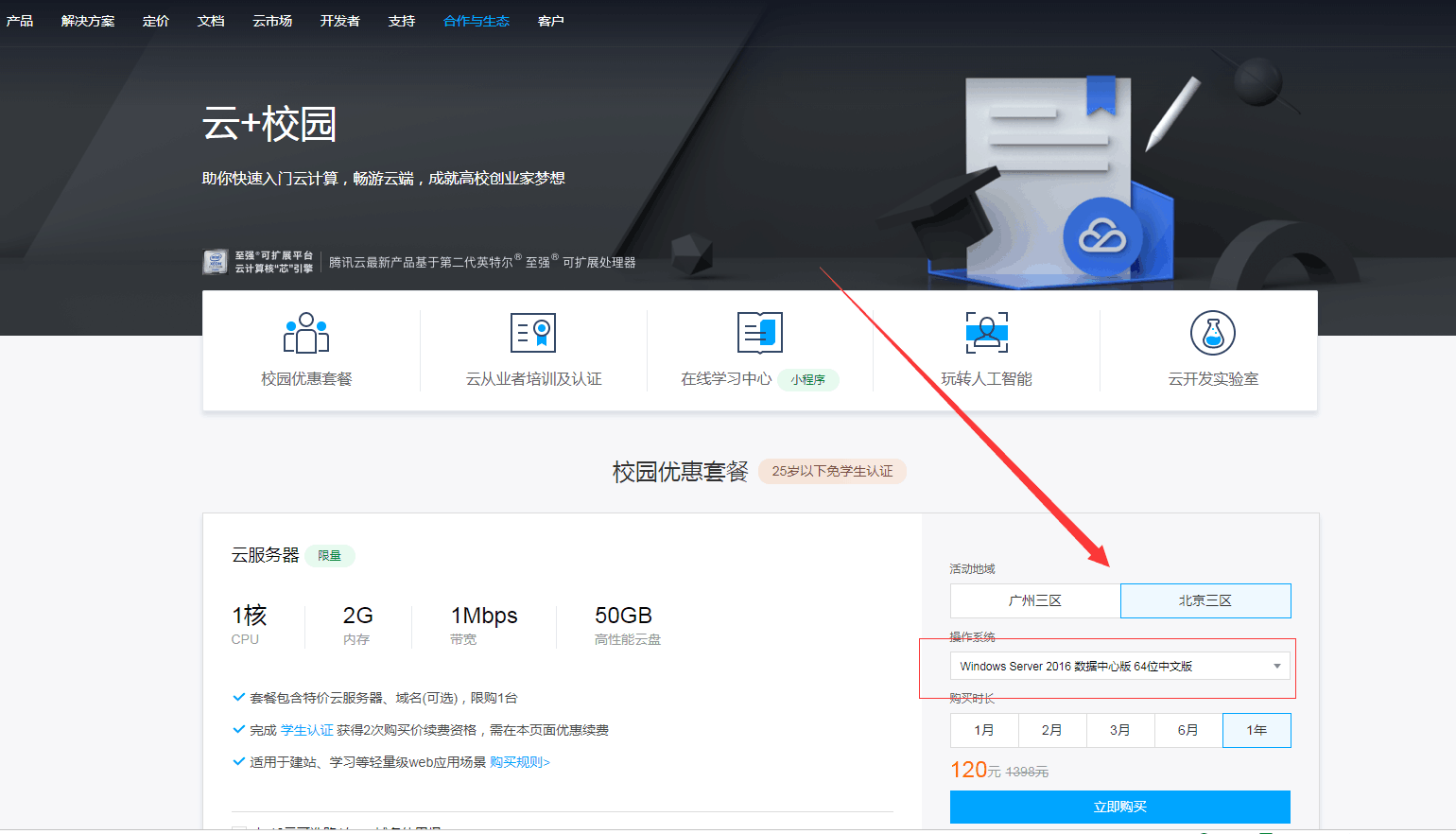Choose 3月 purchase duration
The height and width of the screenshot is (834, 1456).
point(1120,730)
